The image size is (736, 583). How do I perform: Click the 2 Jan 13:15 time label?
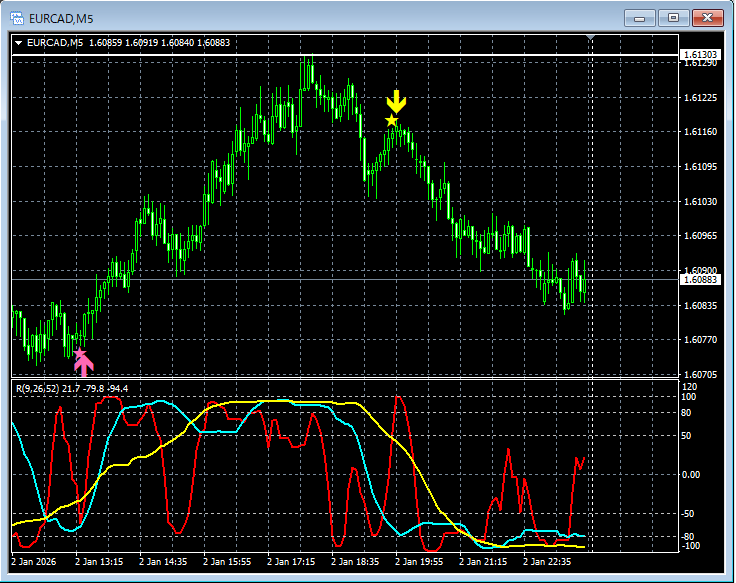99,562
